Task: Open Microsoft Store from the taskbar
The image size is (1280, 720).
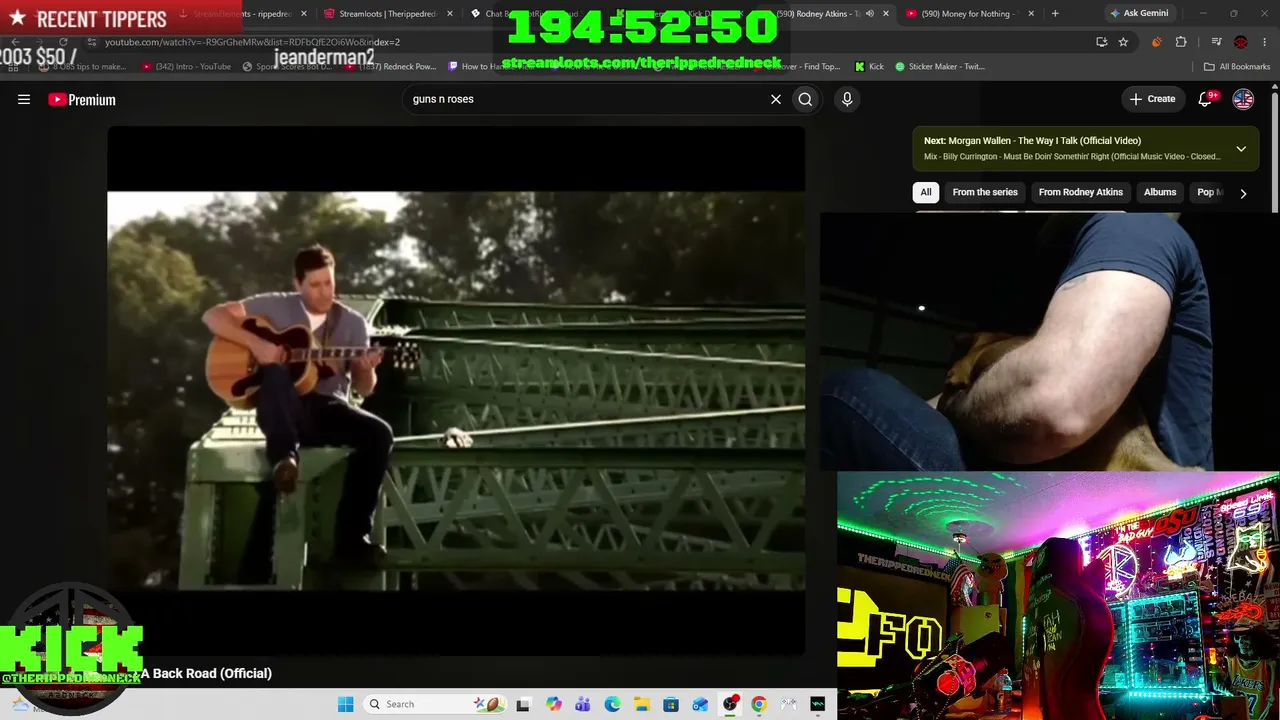Action: (x=671, y=704)
